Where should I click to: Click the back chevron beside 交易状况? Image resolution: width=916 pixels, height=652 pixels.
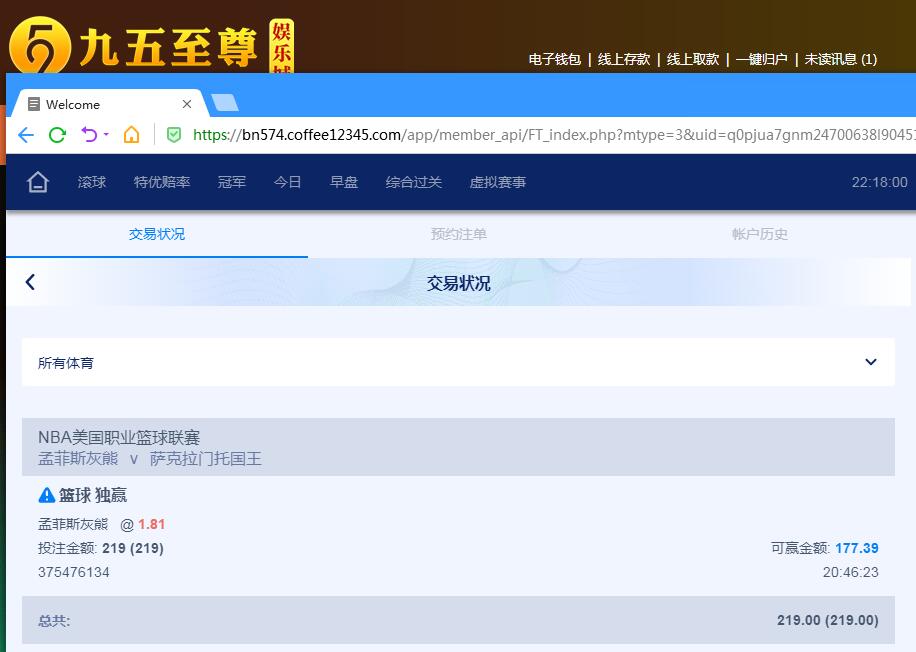(x=30, y=282)
